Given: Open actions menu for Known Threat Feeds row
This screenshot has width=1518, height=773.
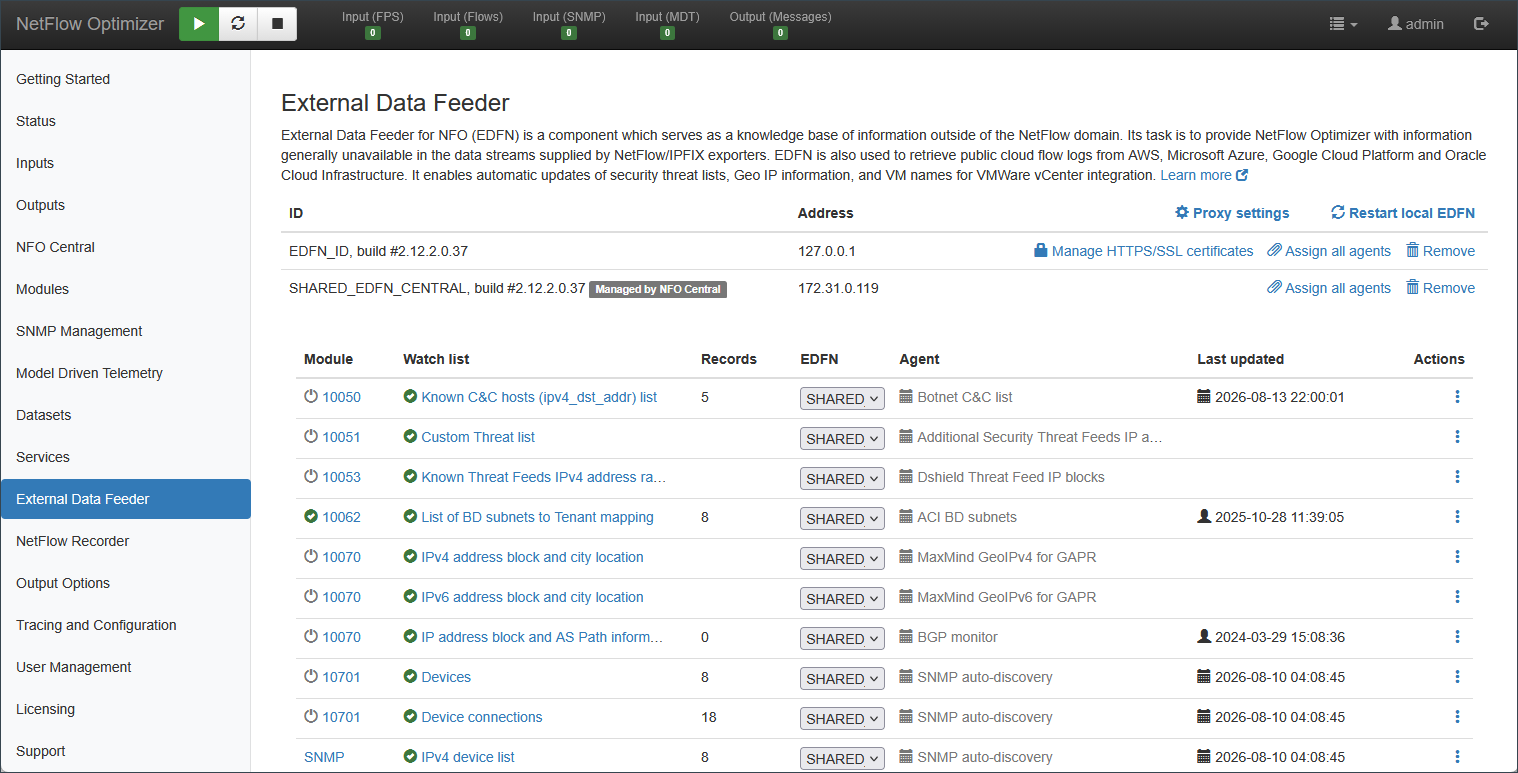Looking at the screenshot, I should 1457,477.
